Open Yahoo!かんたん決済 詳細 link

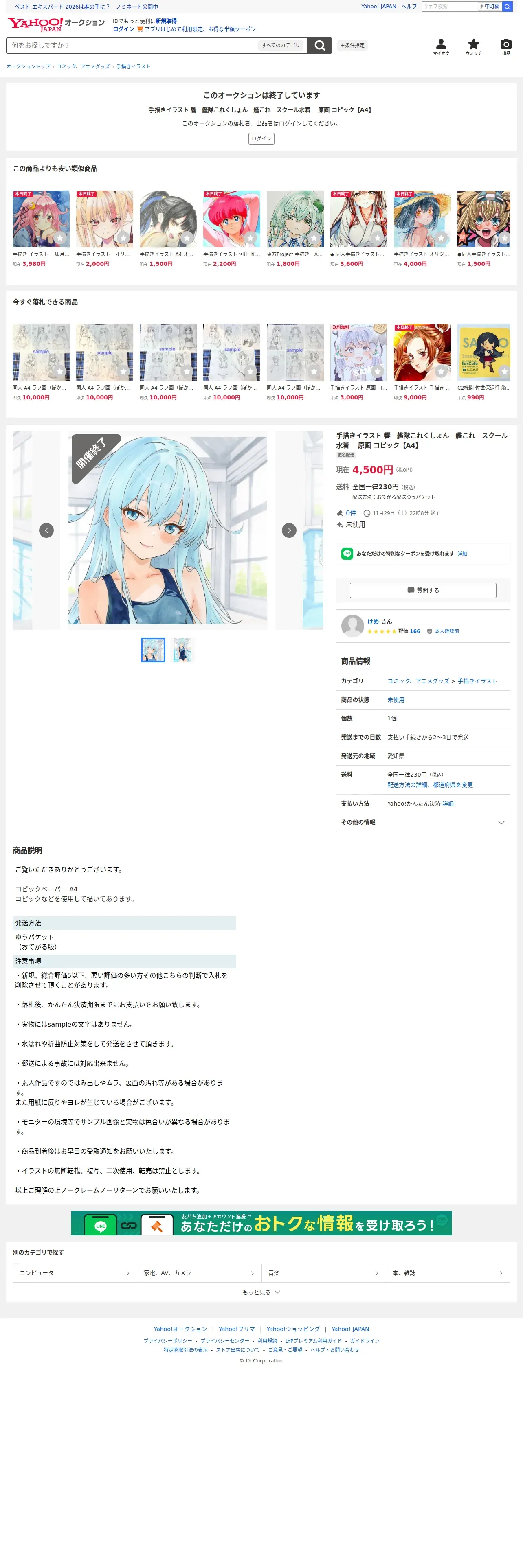(448, 804)
